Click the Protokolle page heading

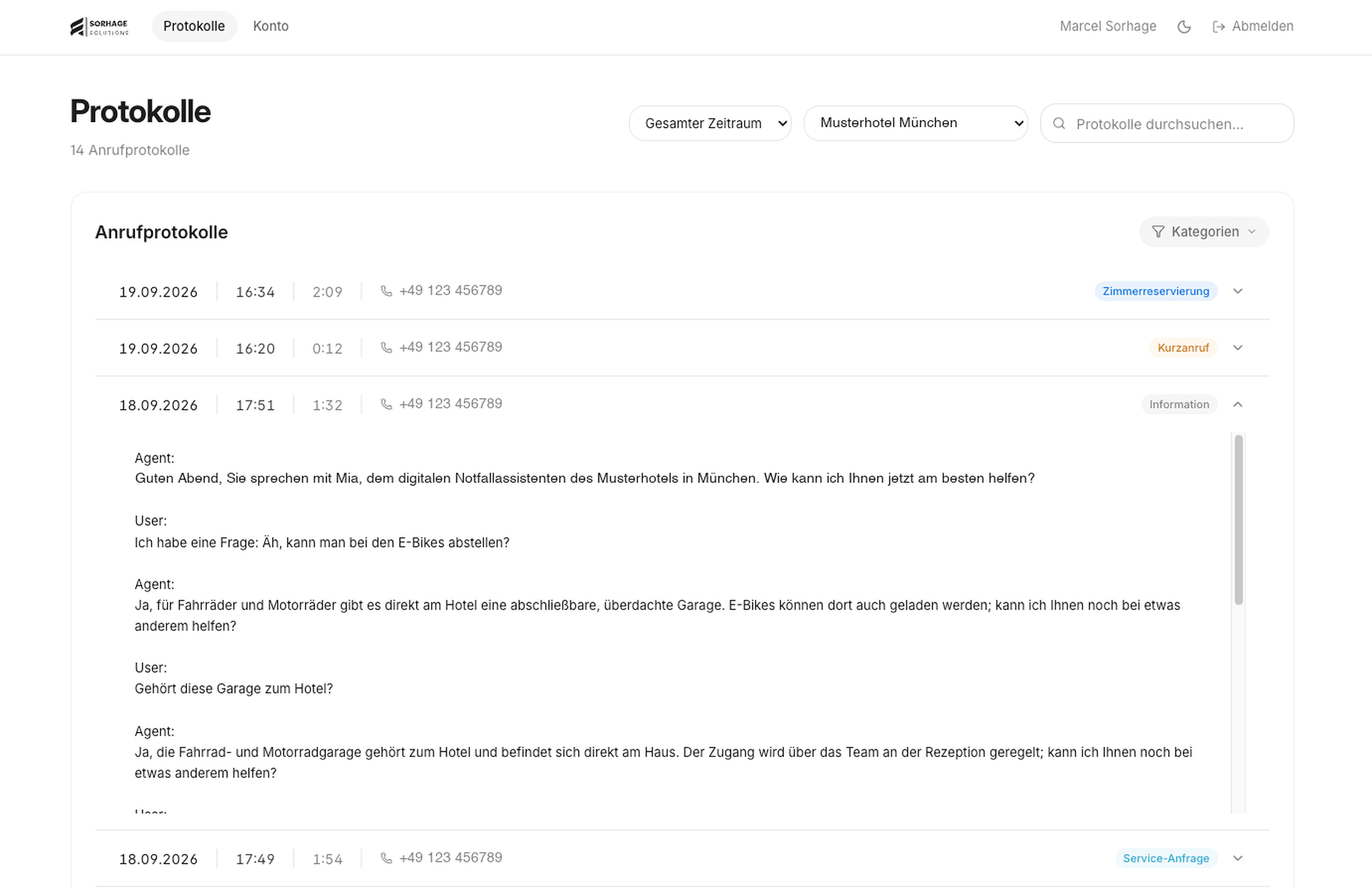(140, 111)
